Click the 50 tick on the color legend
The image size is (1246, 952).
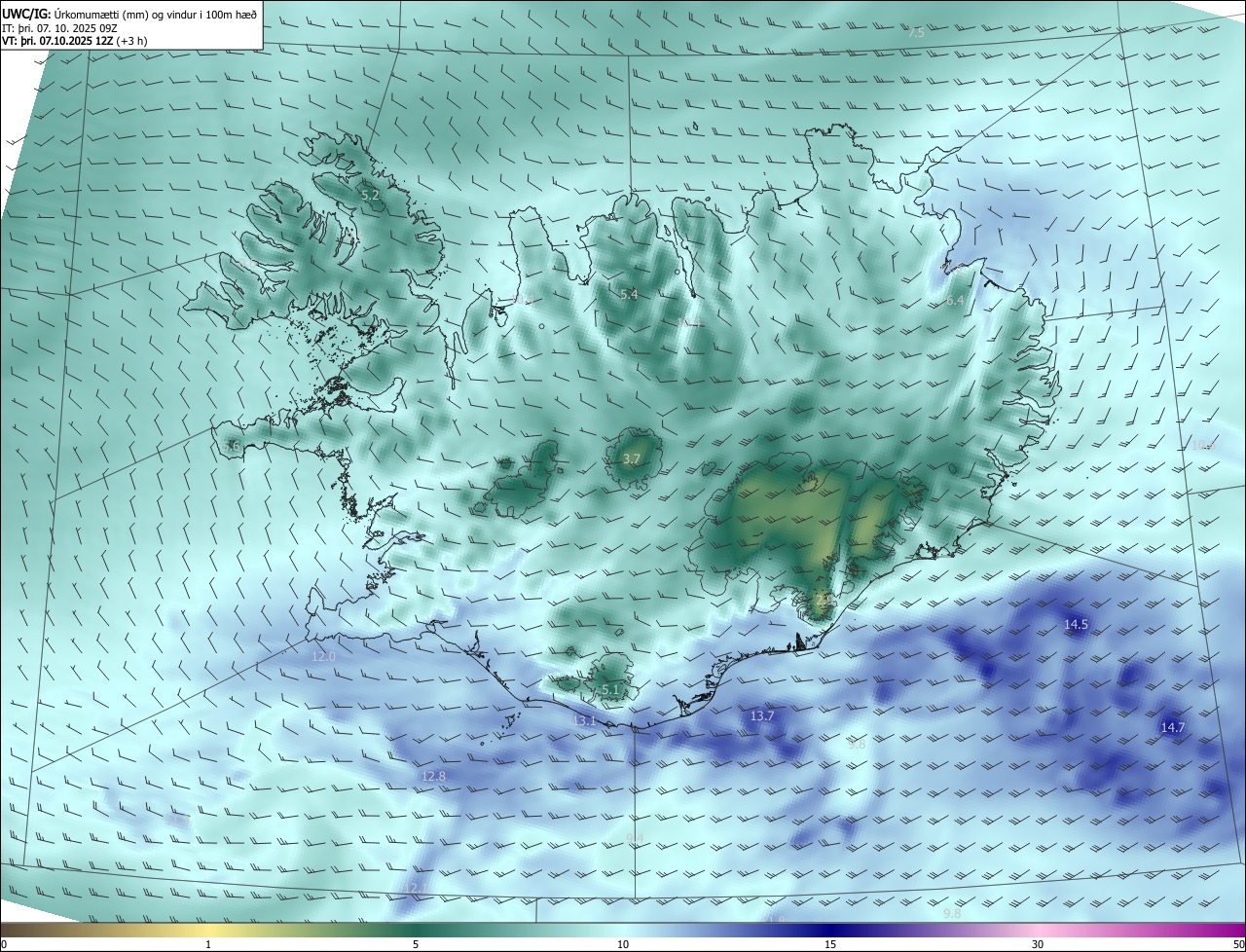(1238, 944)
